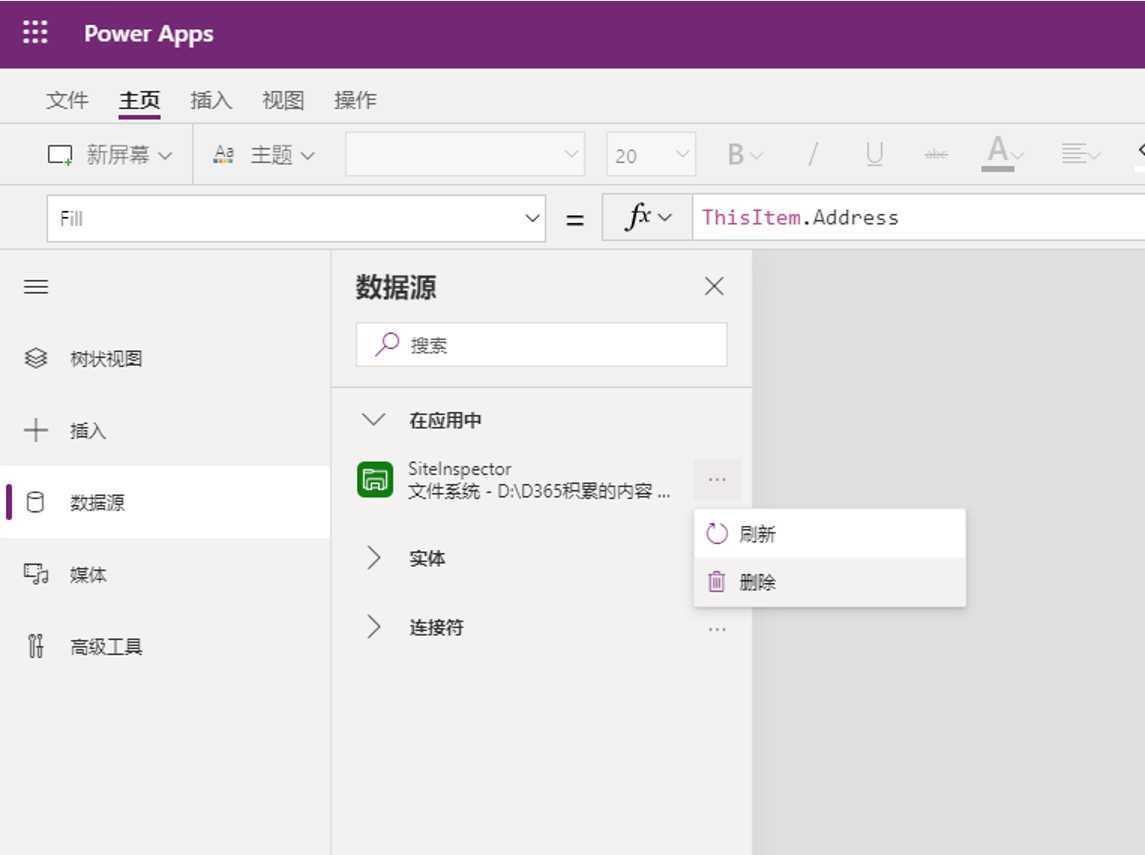Click the SiteInspector file system data source icon
The height and width of the screenshot is (855, 1145).
(x=375, y=480)
